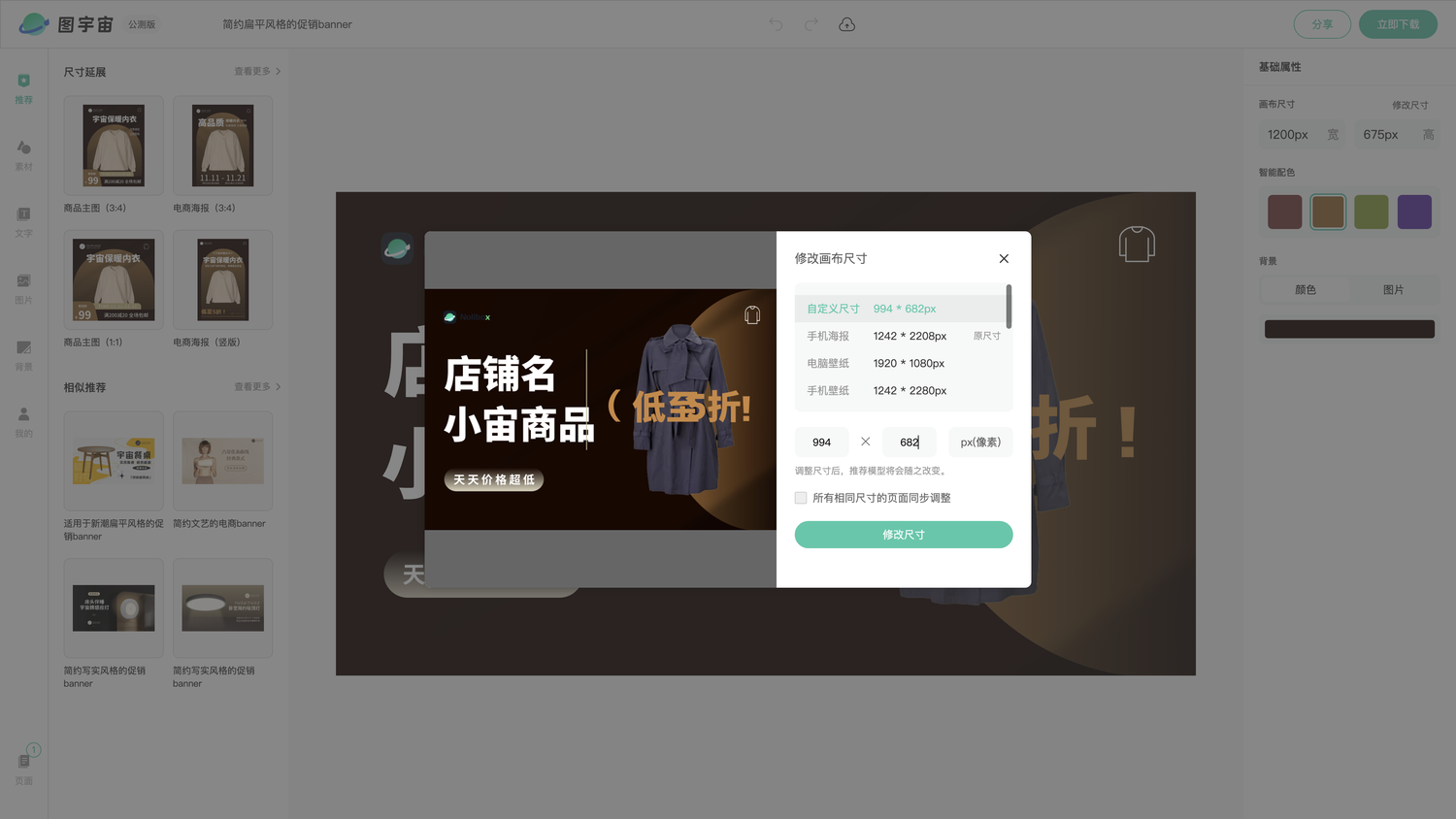The height and width of the screenshot is (819, 1456).
Task: Open the 我的 personal panel
Action: pos(23,423)
